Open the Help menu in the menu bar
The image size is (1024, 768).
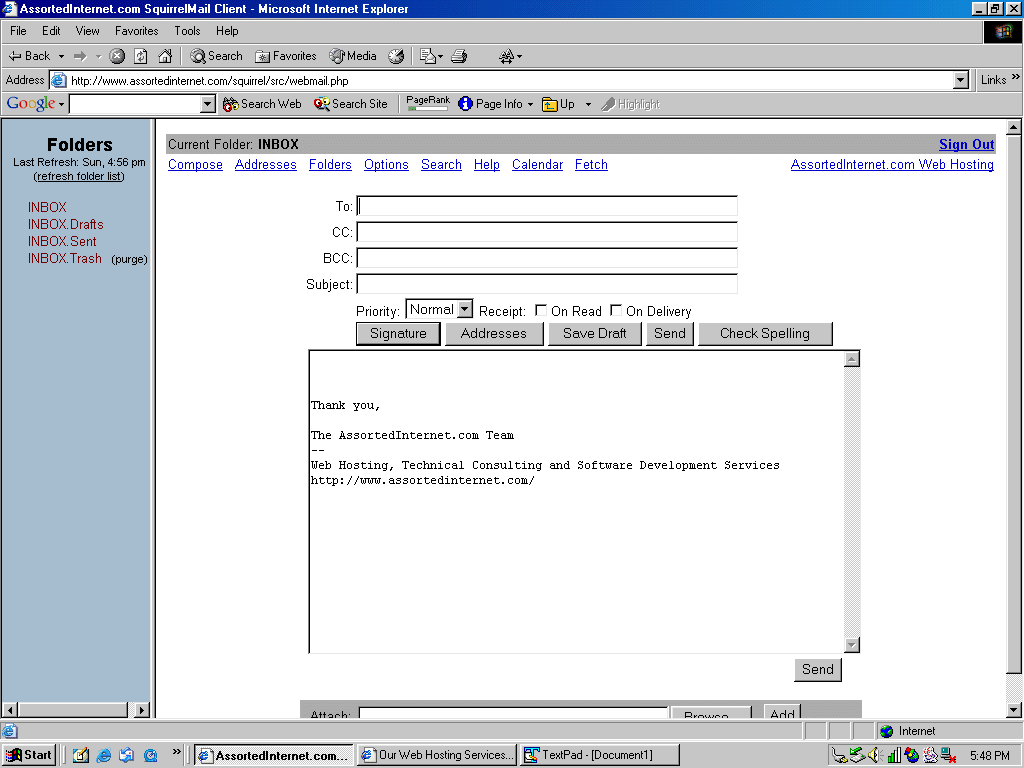pos(227,31)
